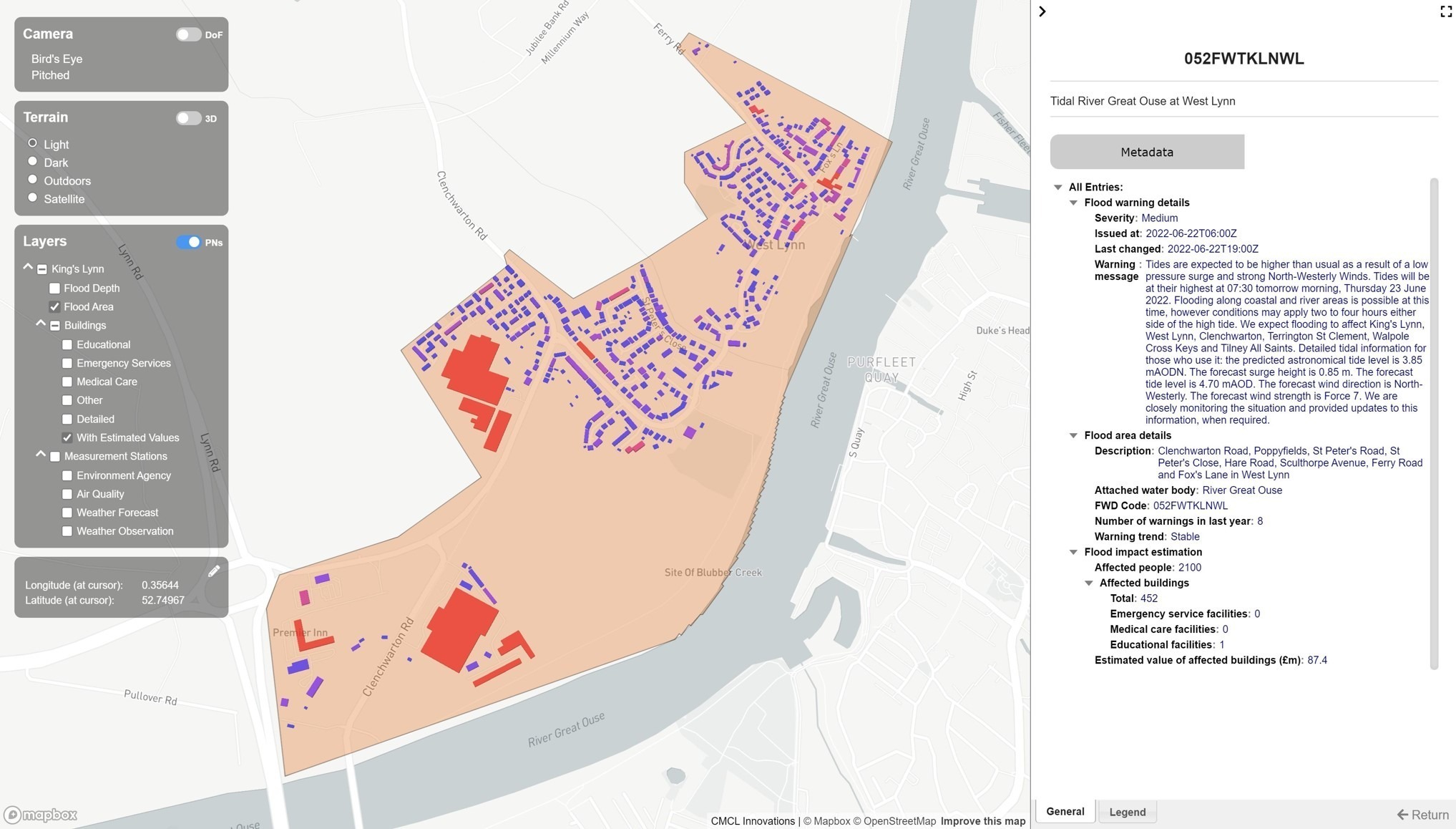Check the Other buildings layer
The width and height of the screenshot is (1456, 829).
[67, 401]
